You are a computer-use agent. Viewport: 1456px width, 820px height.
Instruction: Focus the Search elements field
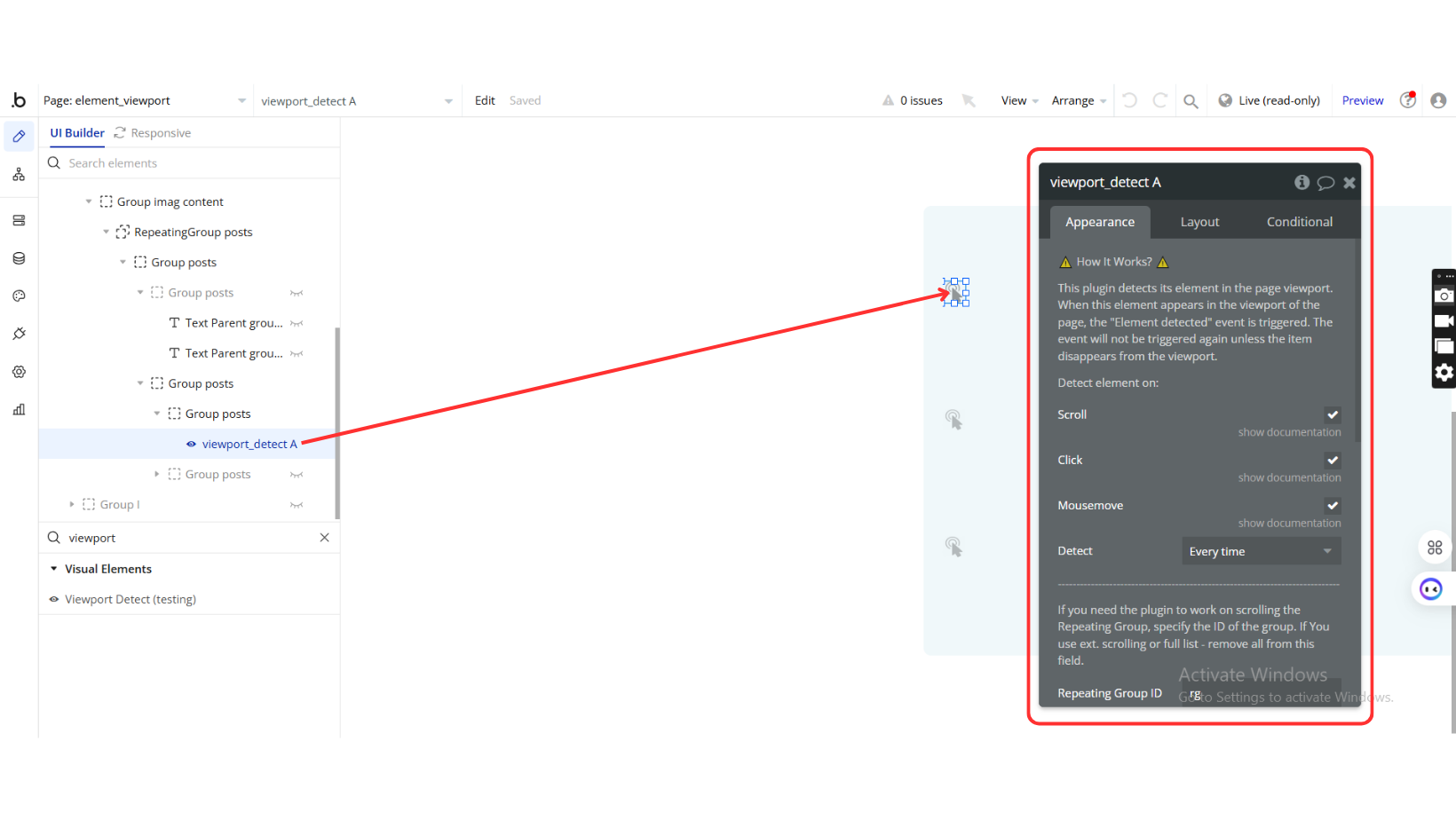(190, 163)
